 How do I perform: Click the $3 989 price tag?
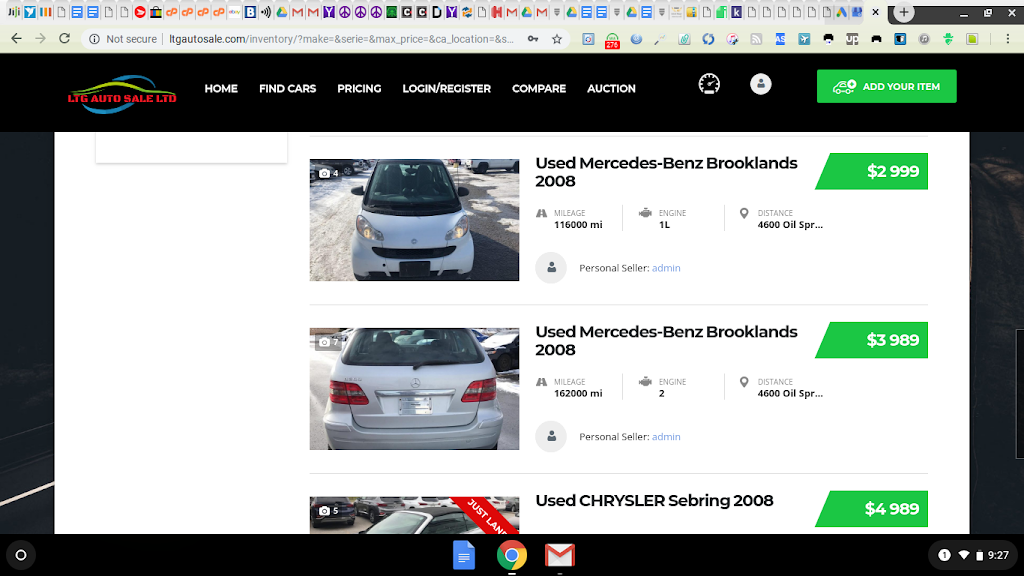point(872,340)
